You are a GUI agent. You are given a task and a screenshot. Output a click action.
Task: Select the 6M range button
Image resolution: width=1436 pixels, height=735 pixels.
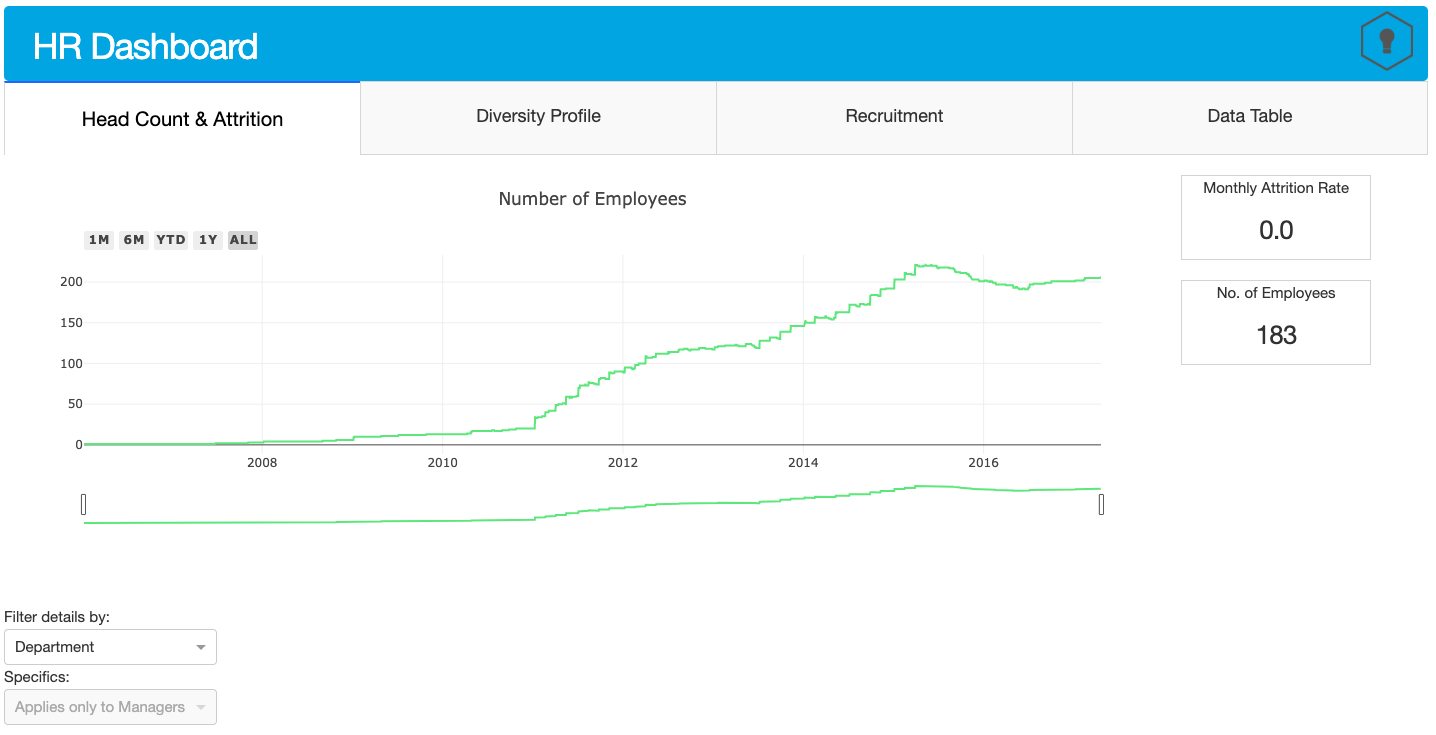134,240
